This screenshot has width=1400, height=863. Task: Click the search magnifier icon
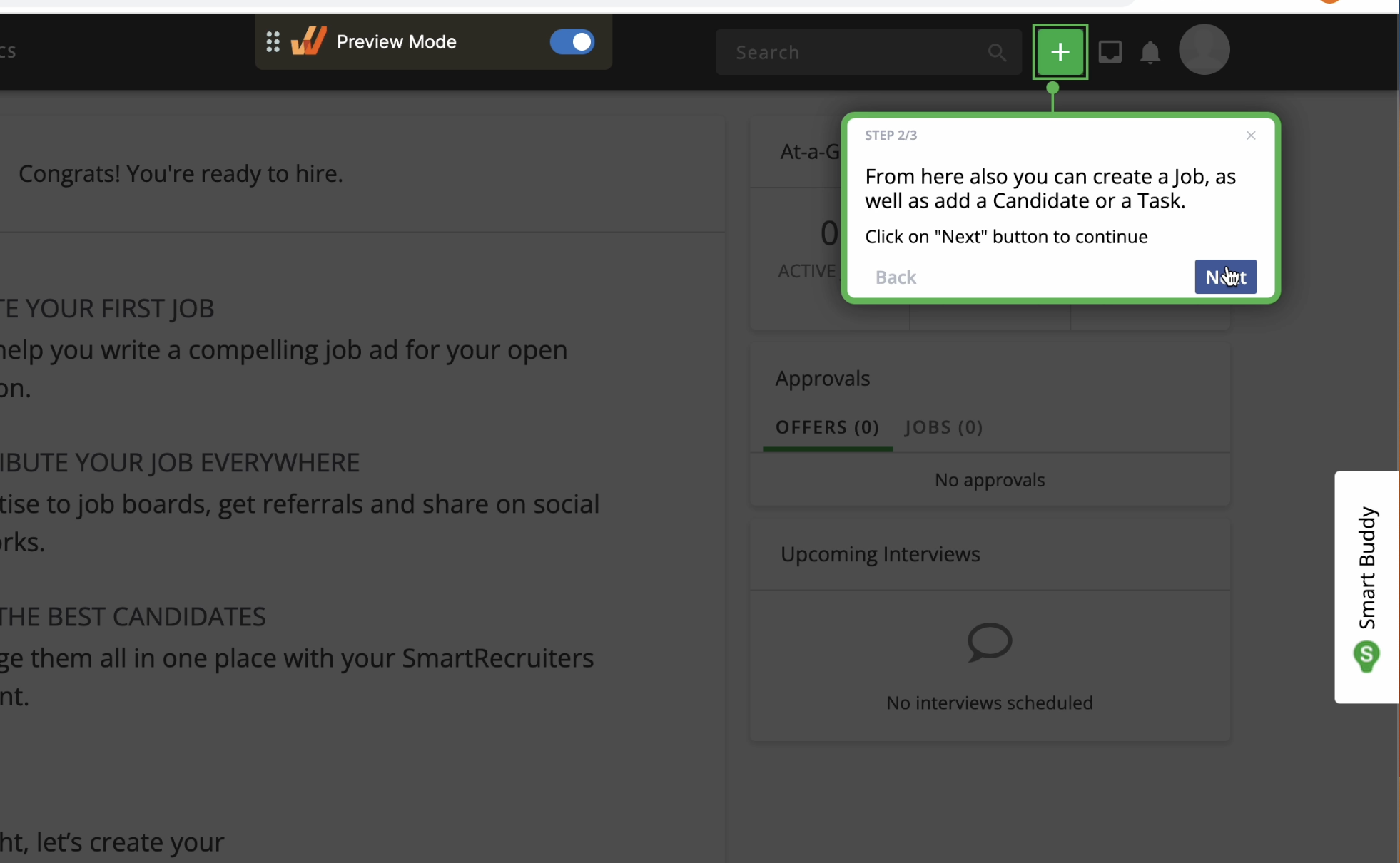[997, 52]
